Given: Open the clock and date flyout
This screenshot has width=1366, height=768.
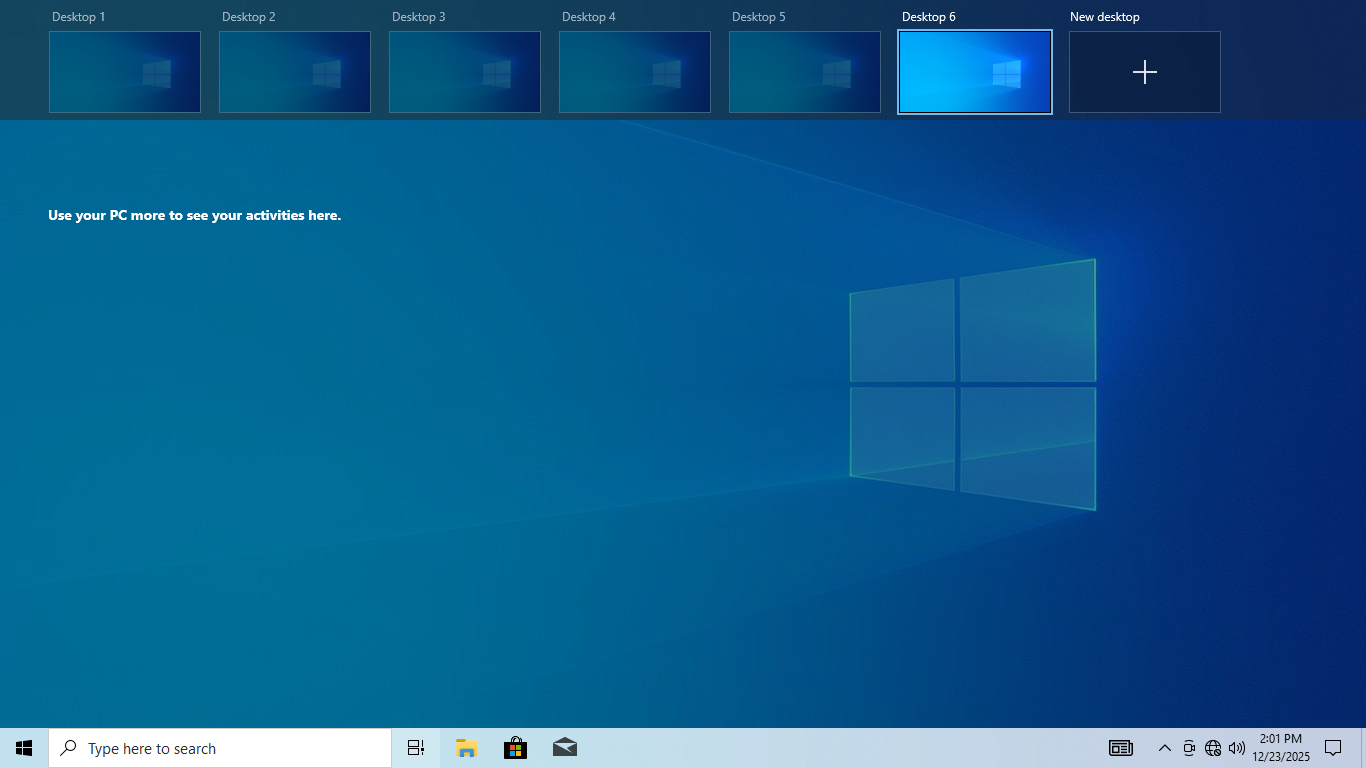Looking at the screenshot, I should [x=1281, y=748].
